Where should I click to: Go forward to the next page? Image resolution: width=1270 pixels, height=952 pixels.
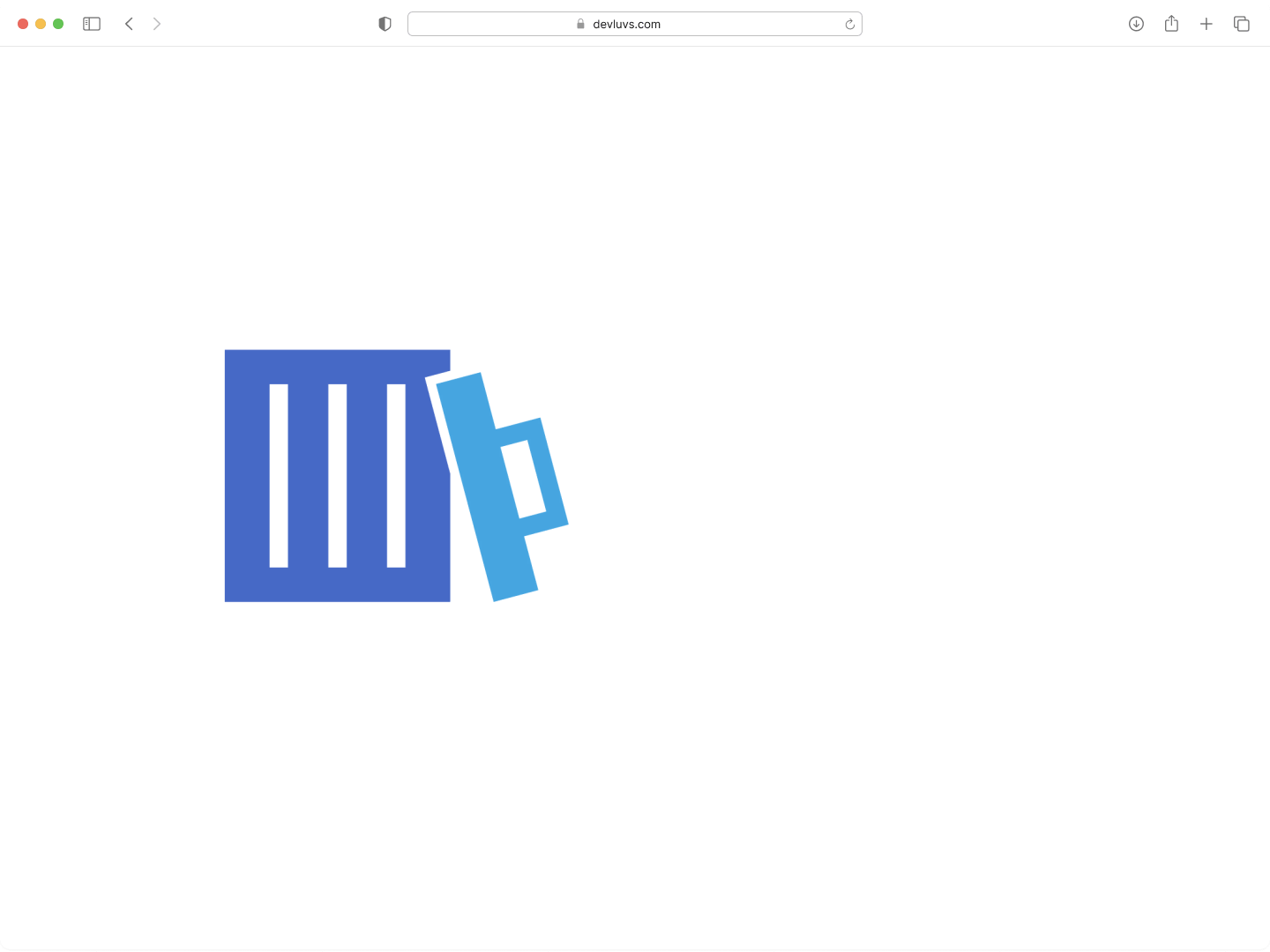point(157,24)
